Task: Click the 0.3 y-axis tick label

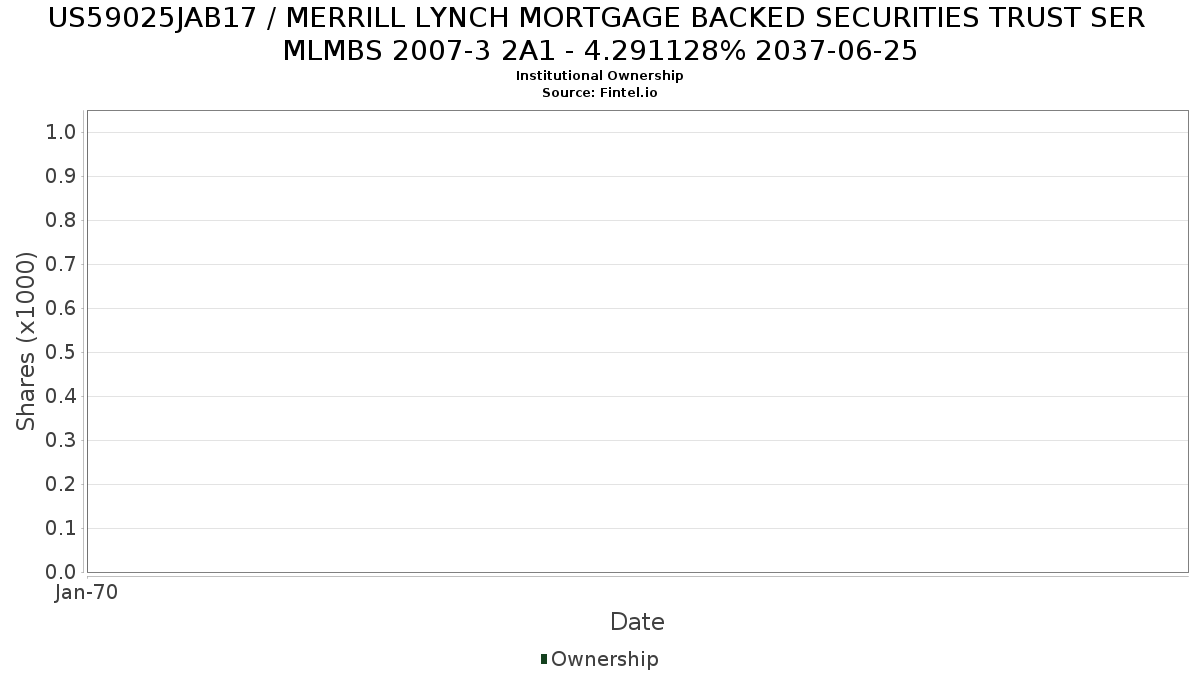Action: click(62, 441)
